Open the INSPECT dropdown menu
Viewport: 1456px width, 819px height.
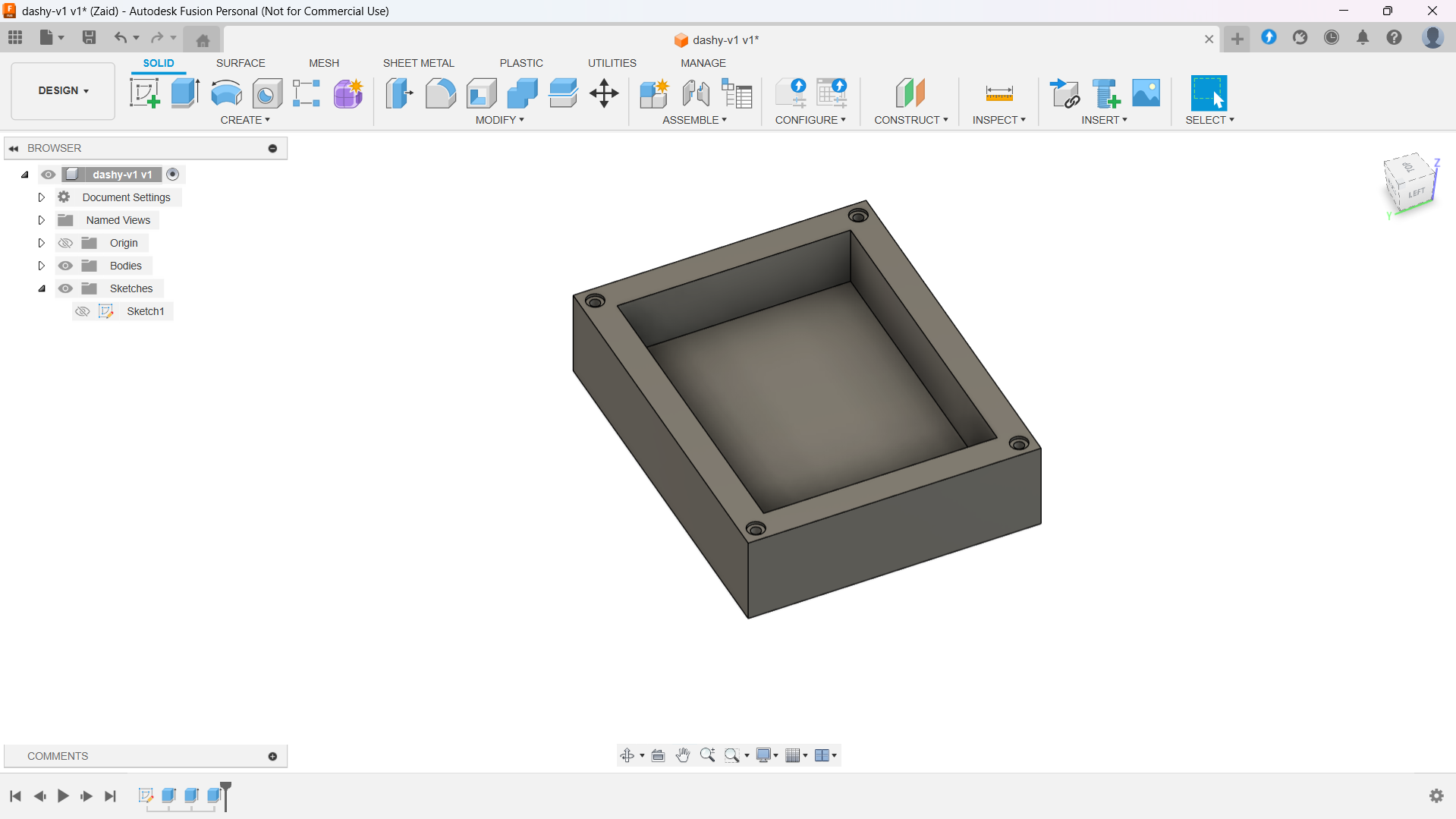point(999,120)
